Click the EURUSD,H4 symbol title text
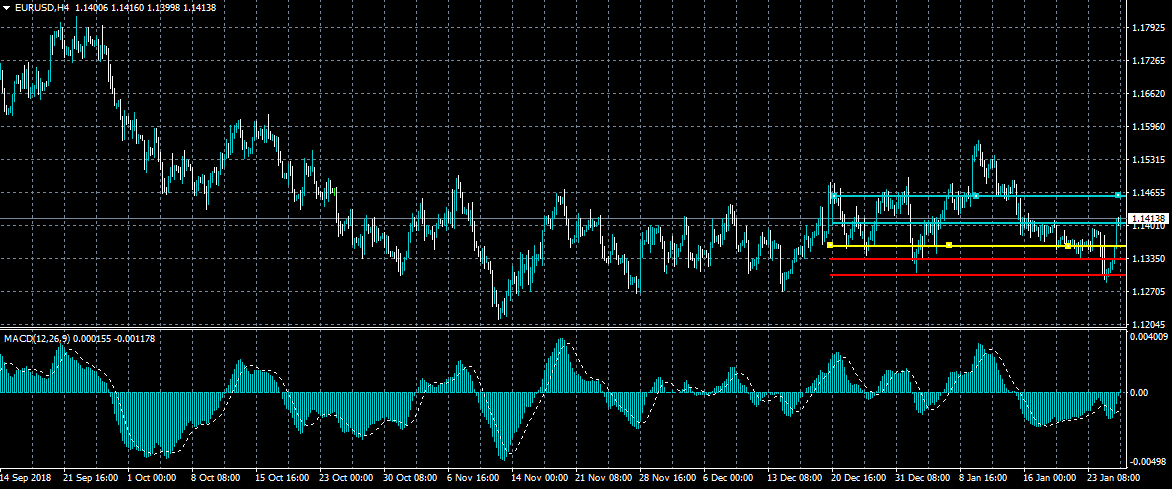The height and width of the screenshot is (489, 1172). 41,8
